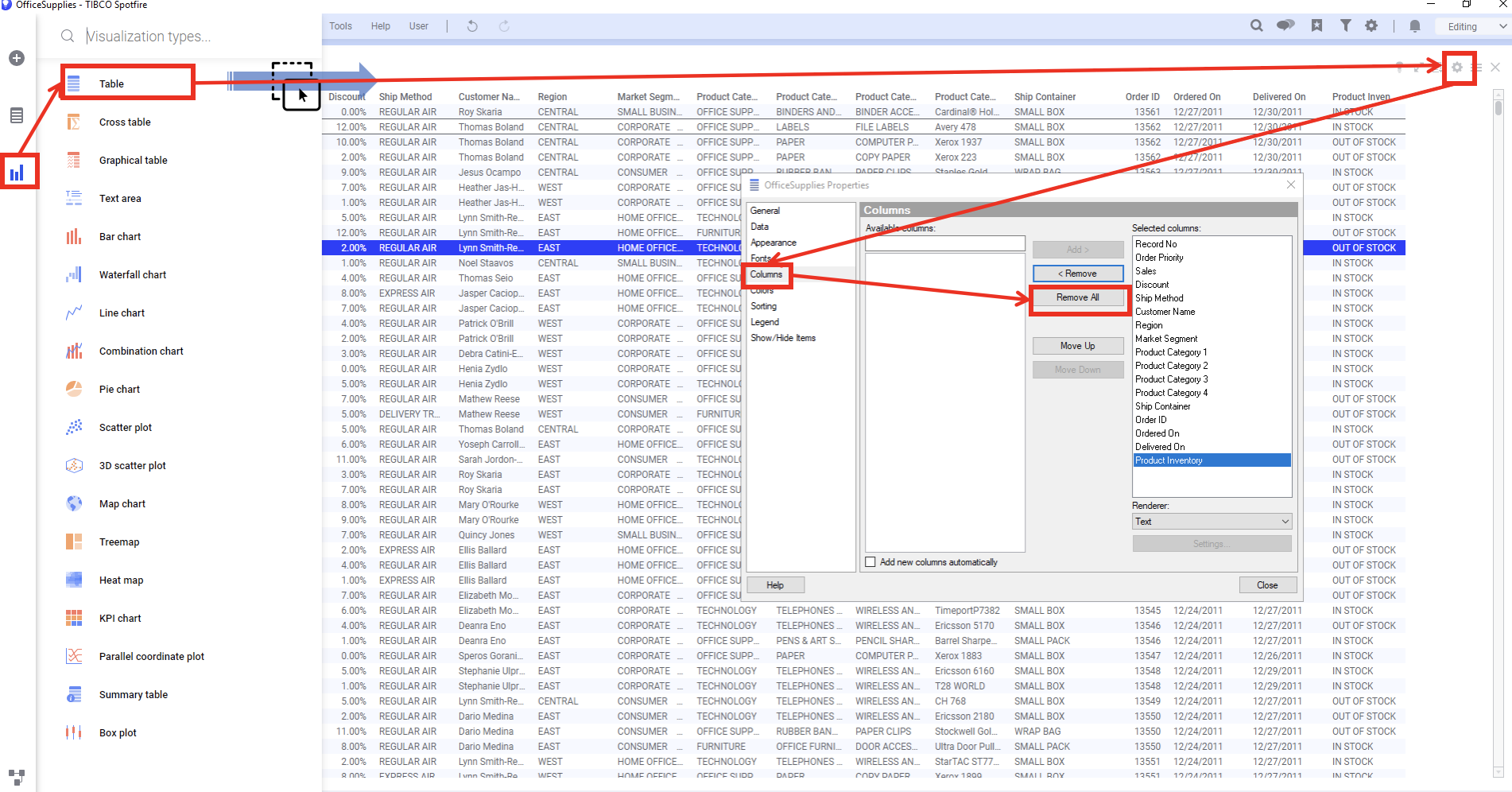The width and height of the screenshot is (1512, 792).
Task: Select the Graphical table visualization icon
Action: (x=74, y=160)
